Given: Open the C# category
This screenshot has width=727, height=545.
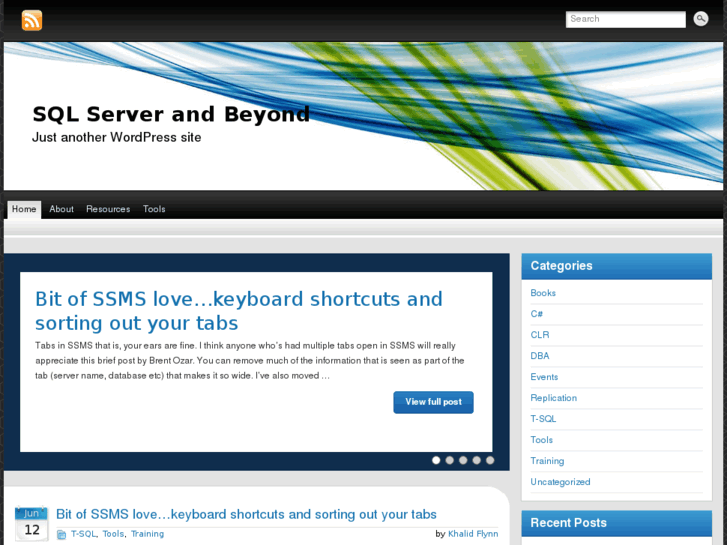Looking at the screenshot, I should (x=536, y=314).
